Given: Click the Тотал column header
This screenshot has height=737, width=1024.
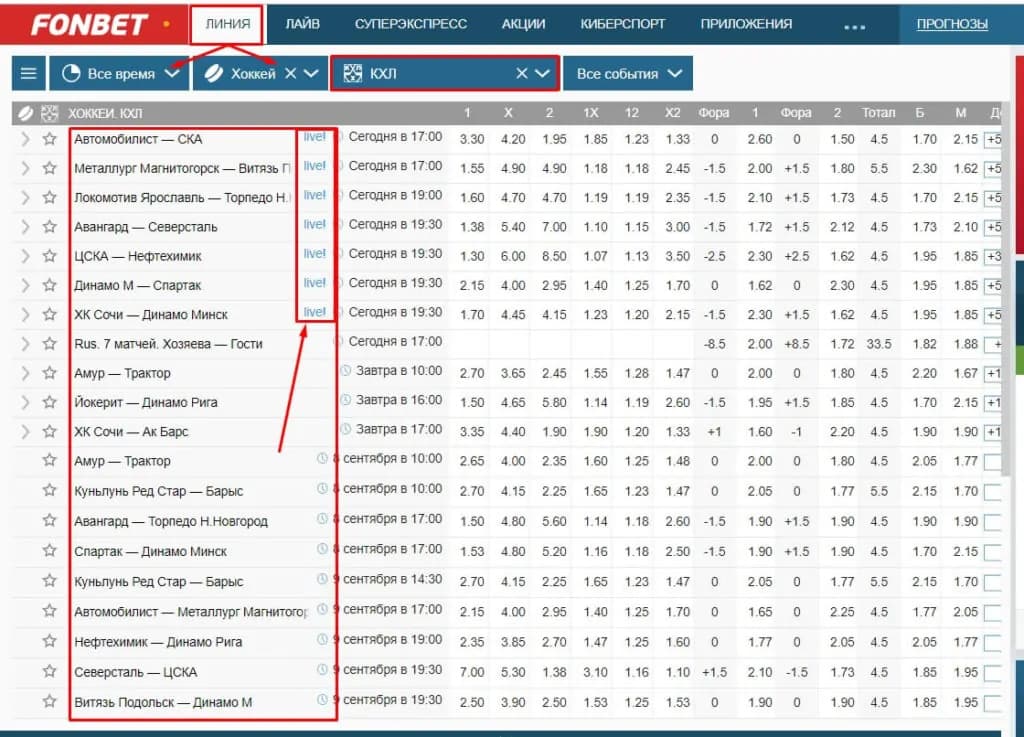Looking at the screenshot, I should pos(878,112).
